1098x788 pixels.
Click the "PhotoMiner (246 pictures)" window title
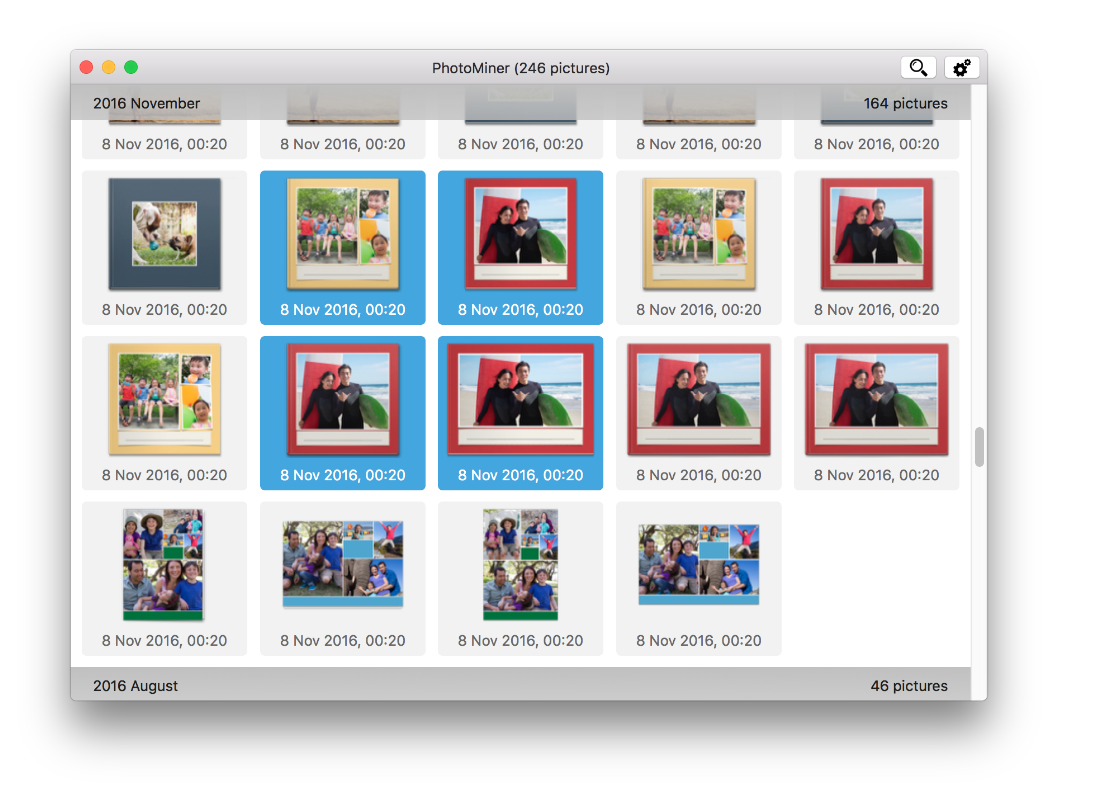pyautogui.click(x=520, y=68)
